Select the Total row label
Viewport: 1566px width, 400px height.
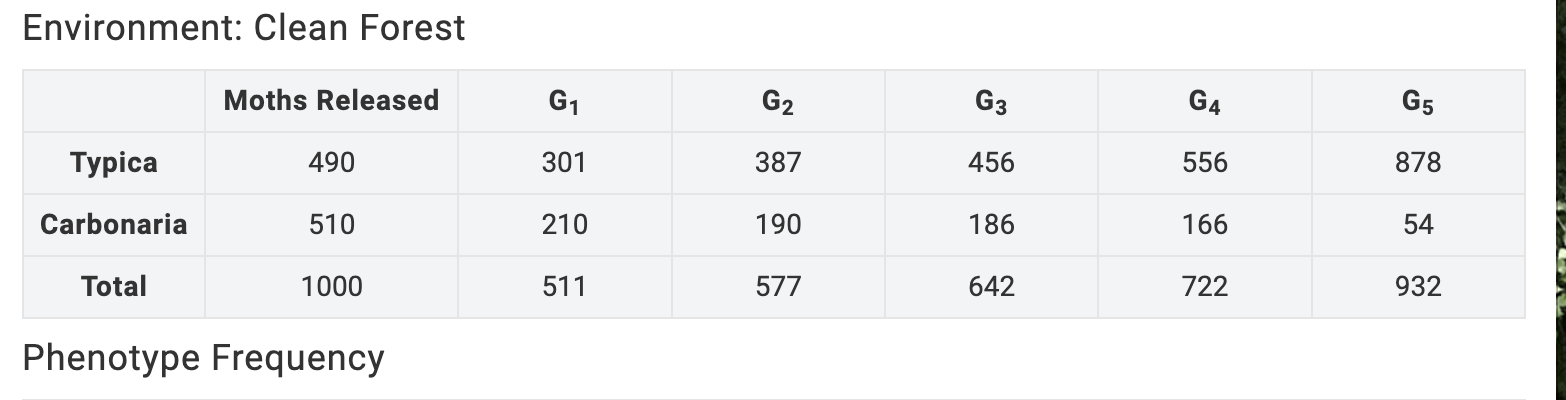(114, 287)
